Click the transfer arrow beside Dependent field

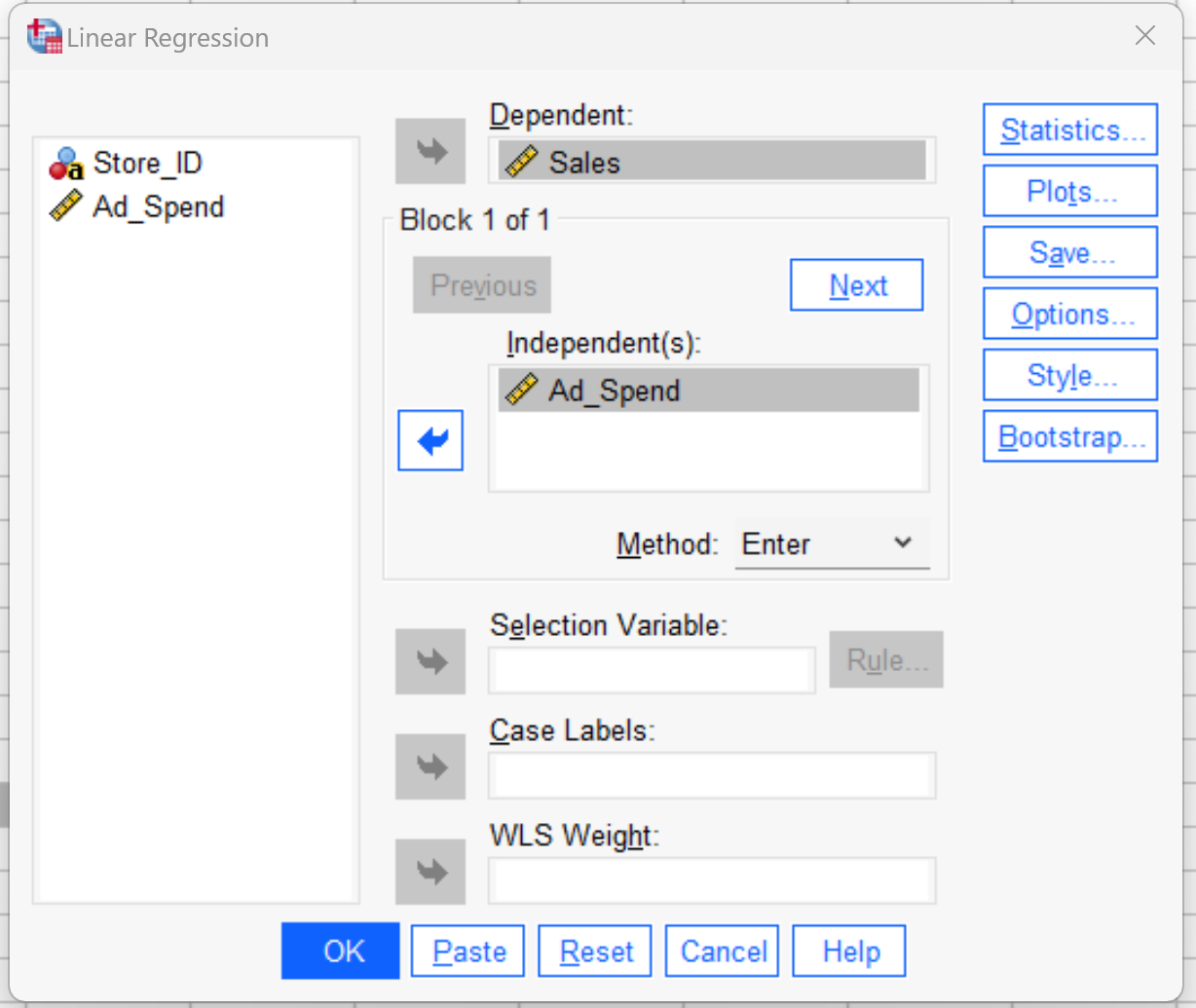[430, 152]
